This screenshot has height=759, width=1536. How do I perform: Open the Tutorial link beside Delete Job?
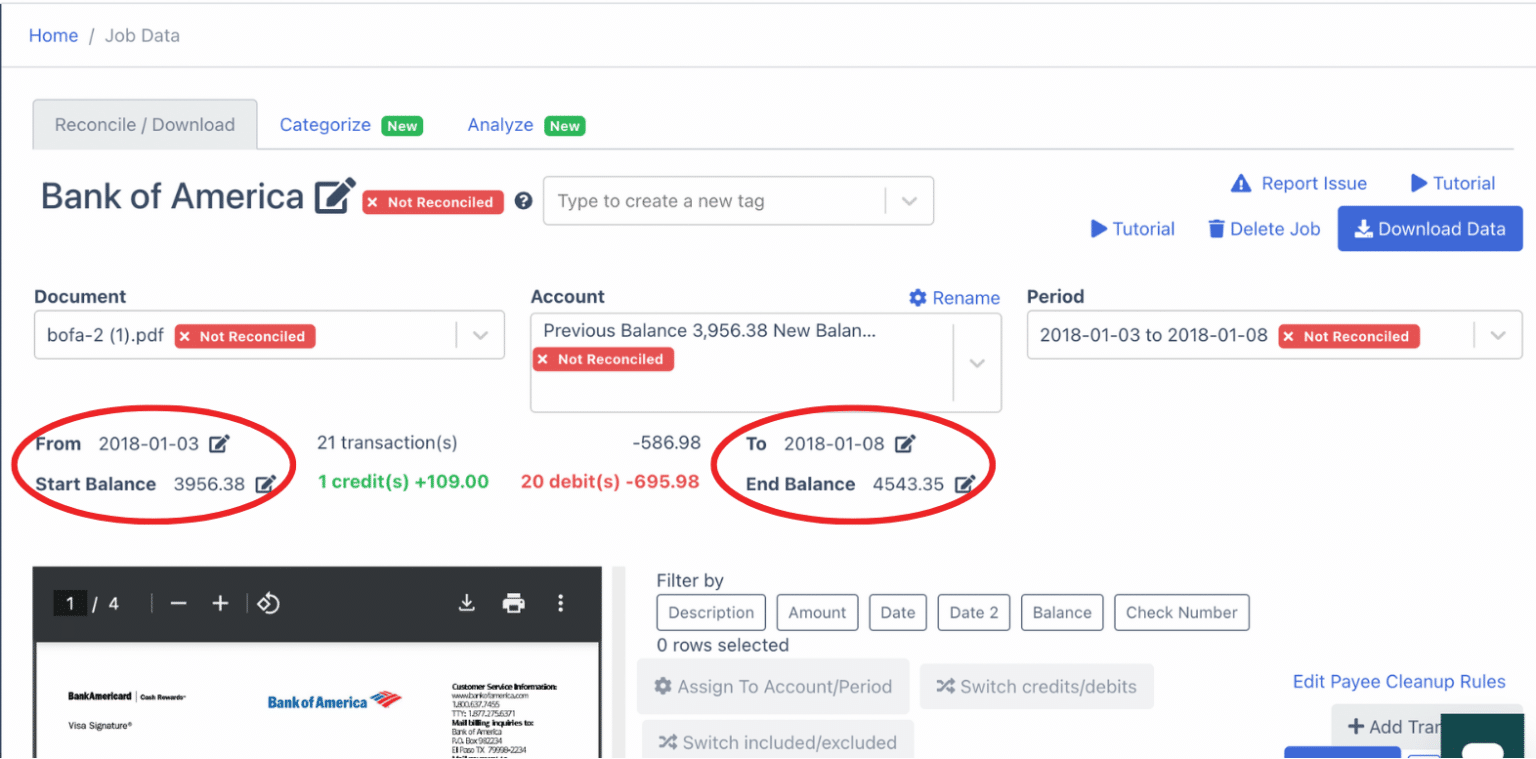tap(1133, 229)
